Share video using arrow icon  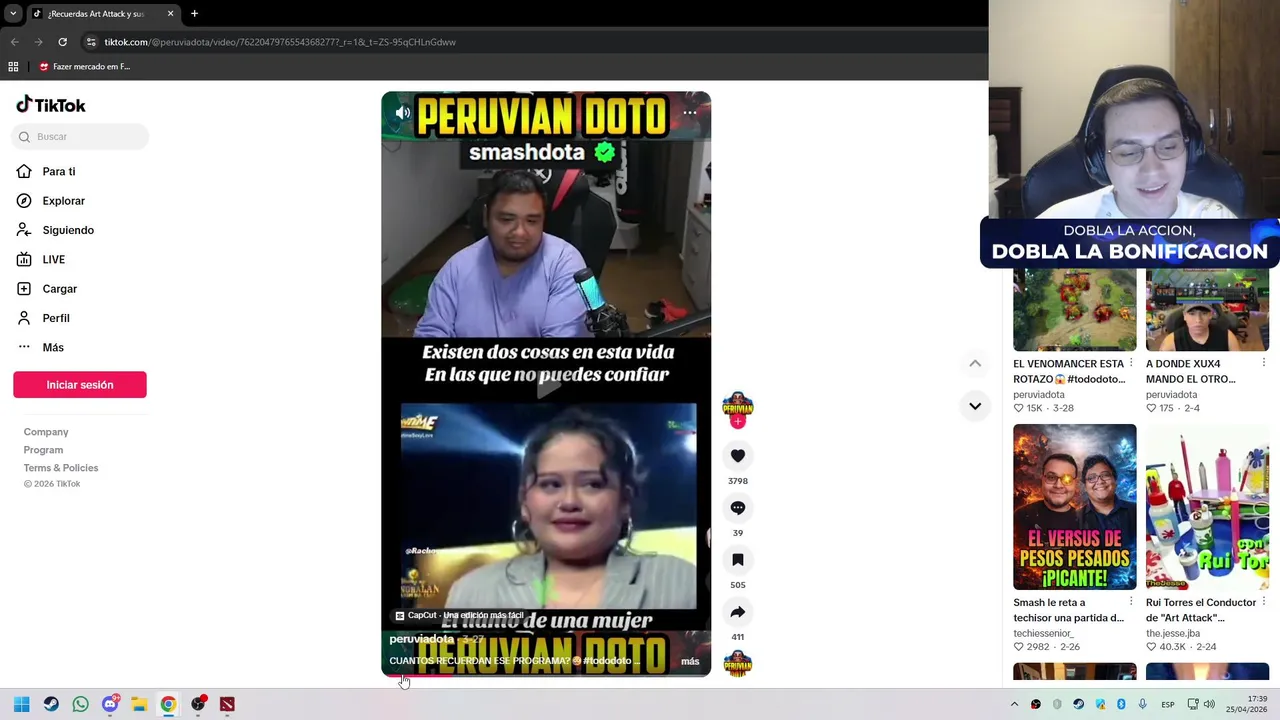coord(738,612)
